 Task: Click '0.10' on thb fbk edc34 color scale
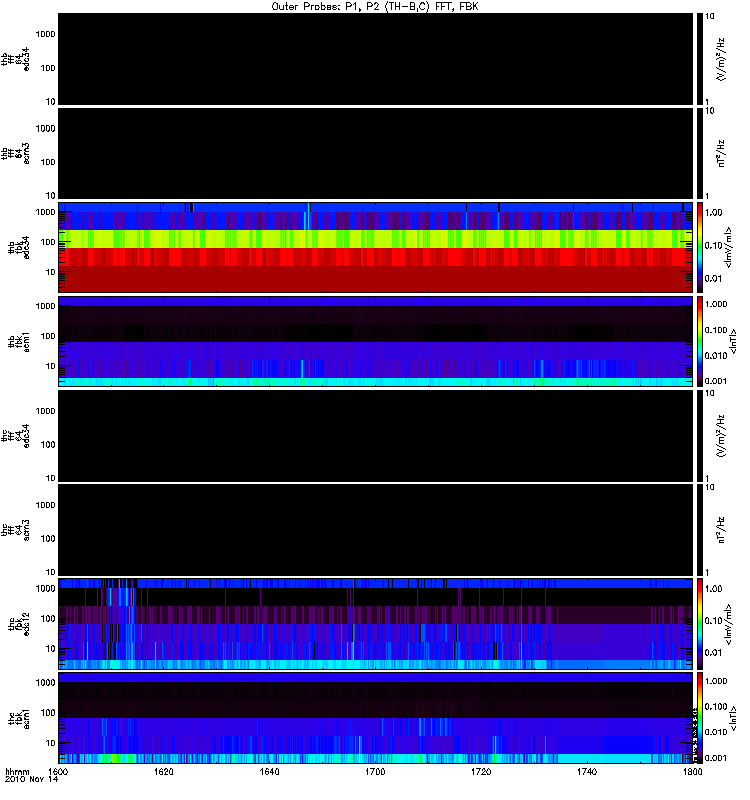714,246
